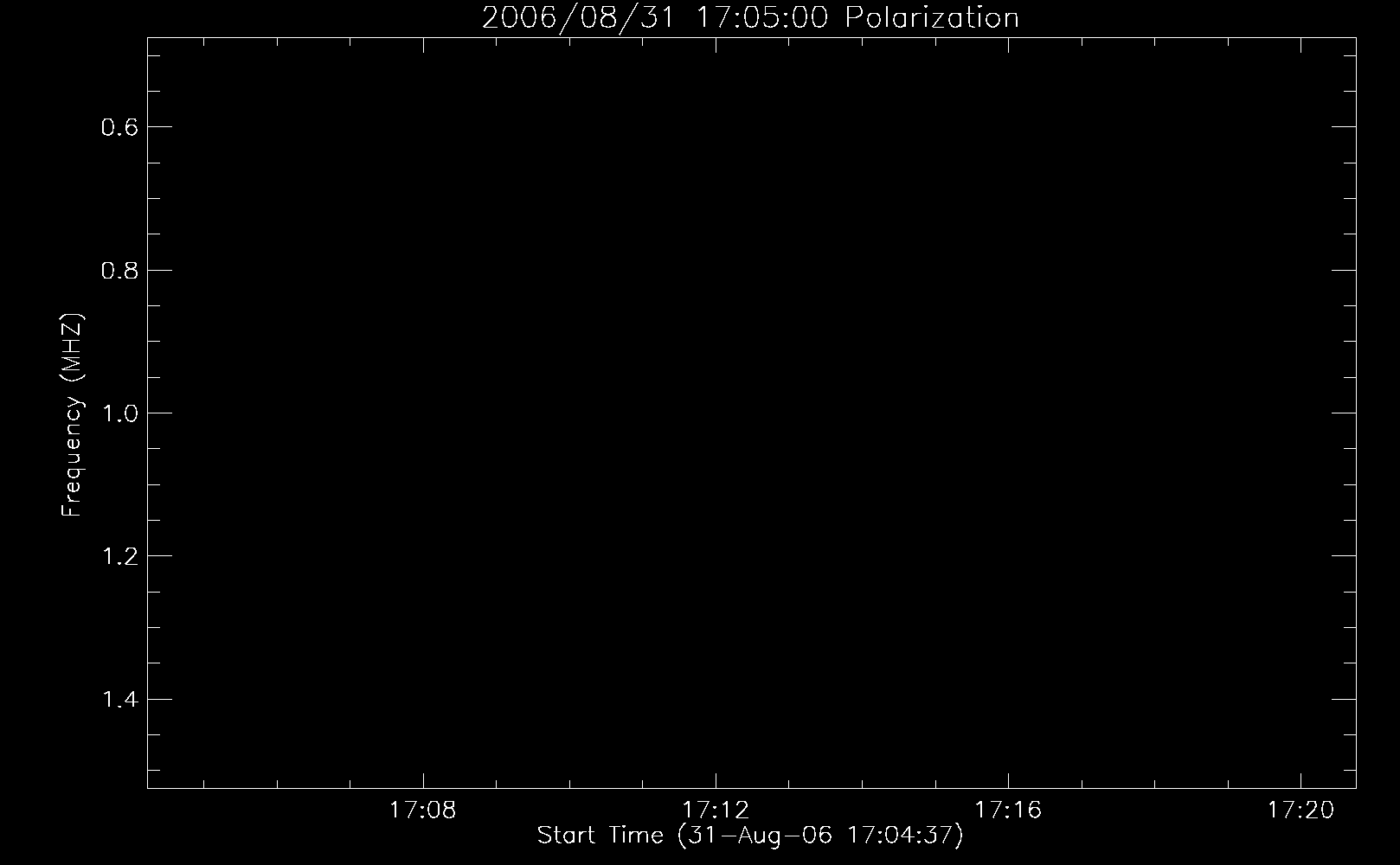Click the plot title '2006/08/31 17:05:00 Polarization'
Viewport: 1400px width, 865px height.
click(750, 18)
